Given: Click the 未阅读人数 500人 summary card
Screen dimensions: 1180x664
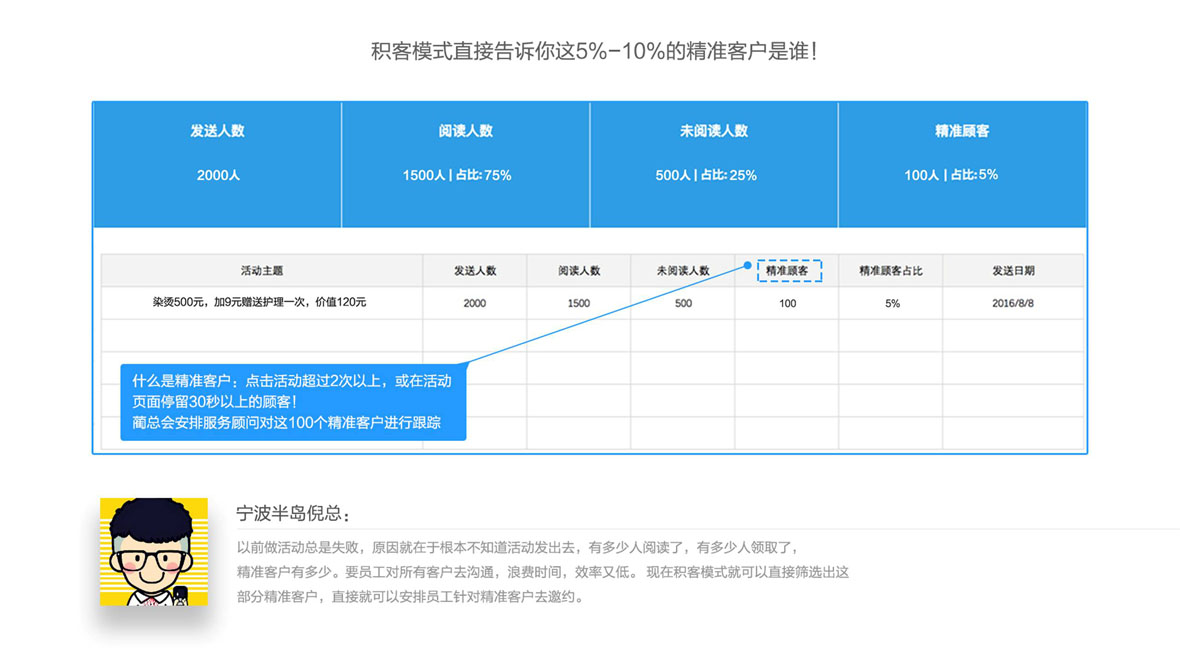Looking at the screenshot, I should (714, 164).
